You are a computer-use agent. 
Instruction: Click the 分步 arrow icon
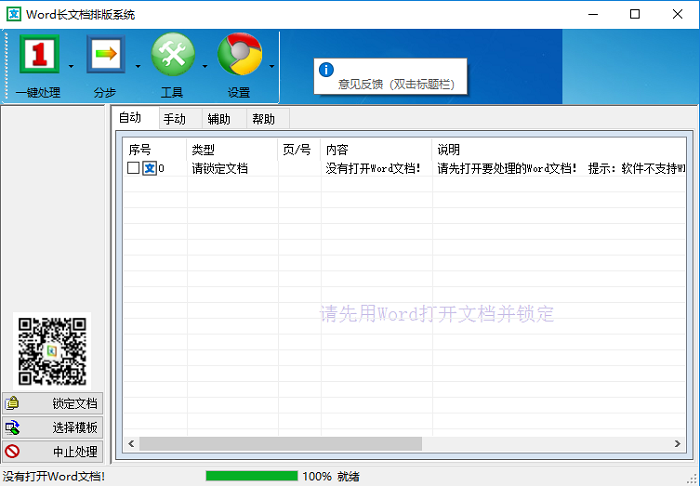point(106,54)
